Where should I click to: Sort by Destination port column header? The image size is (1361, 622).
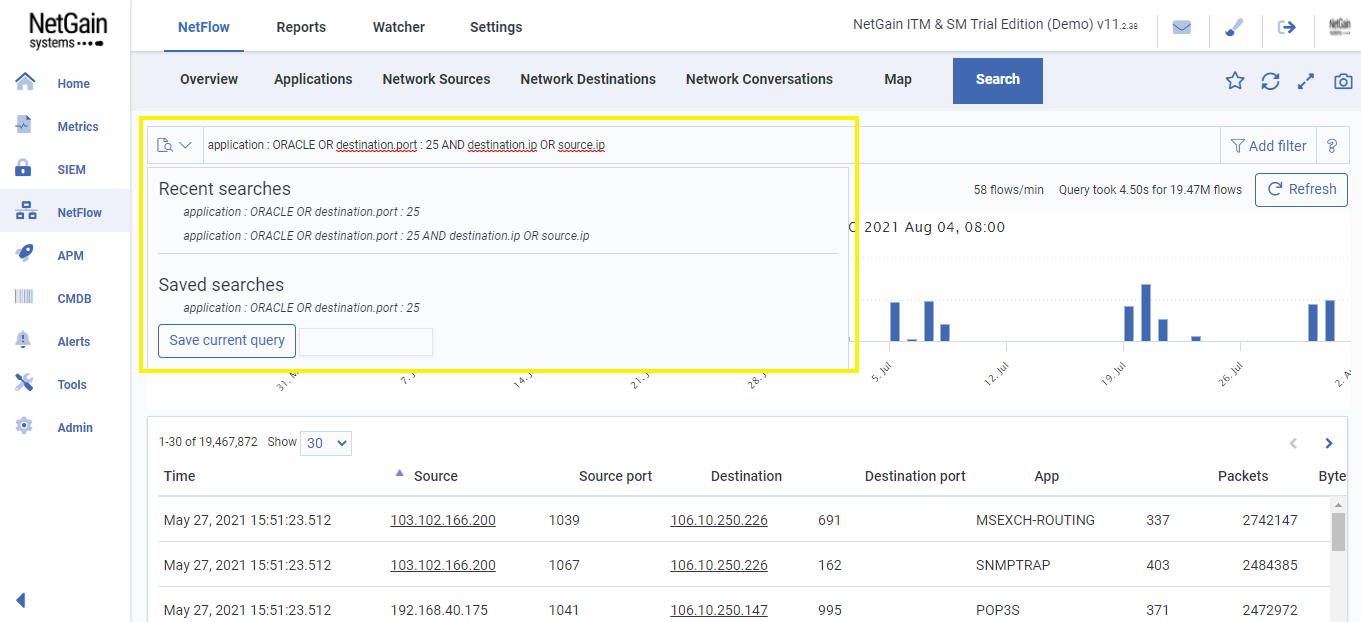pyautogui.click(x=915, y=476)
